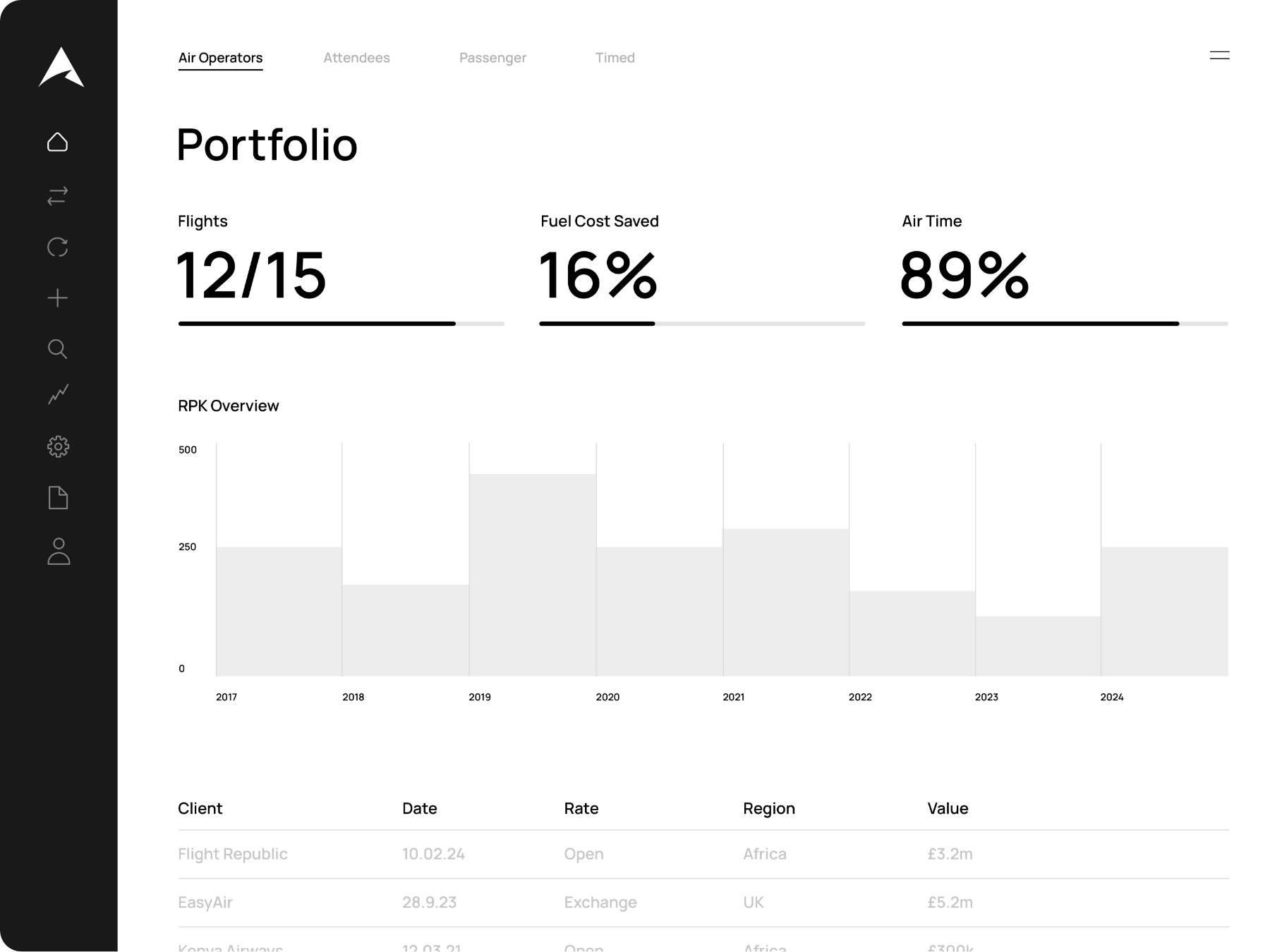This screenshot has height=952, width=1270.
Task: Click the arrow logo in sidebar
Action: pyautogui.click(x=61, y=68)
